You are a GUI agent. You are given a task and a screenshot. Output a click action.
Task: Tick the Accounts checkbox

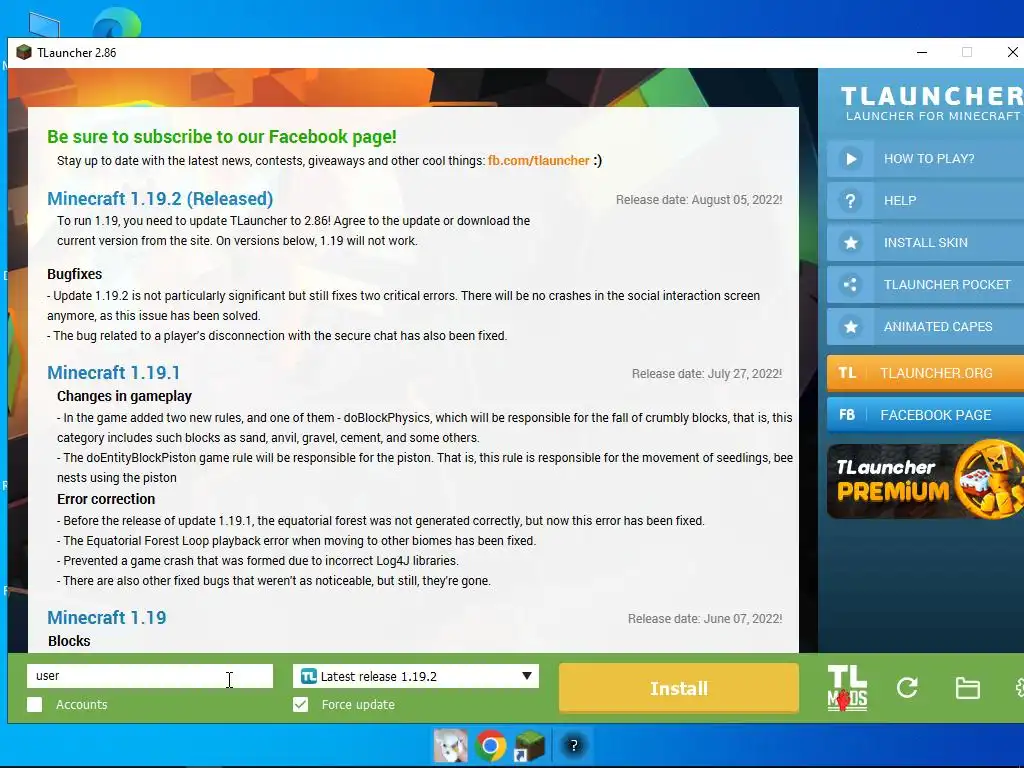pyautogui.click(x=35, y=705)
